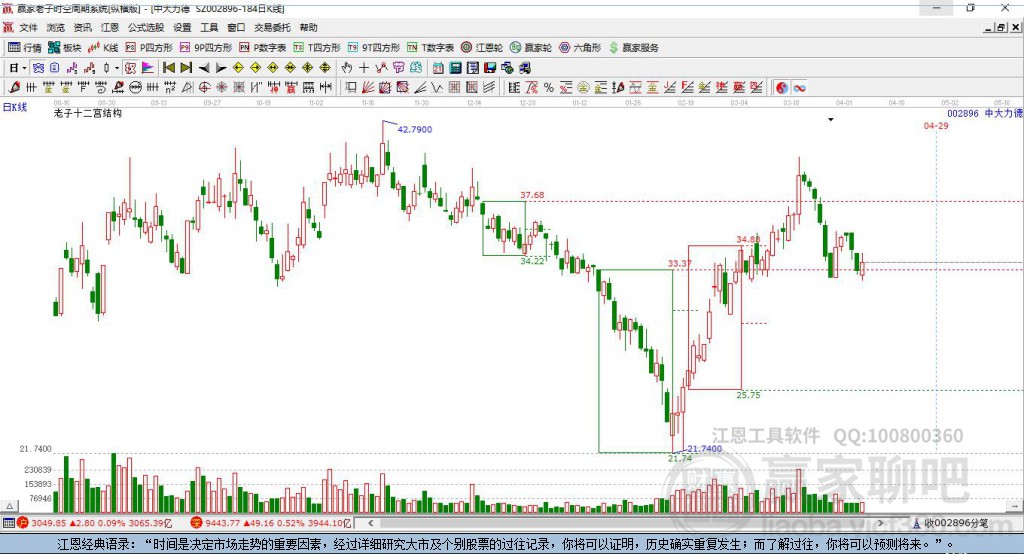Click the save floppy disk icon

[x=490, y=68]
